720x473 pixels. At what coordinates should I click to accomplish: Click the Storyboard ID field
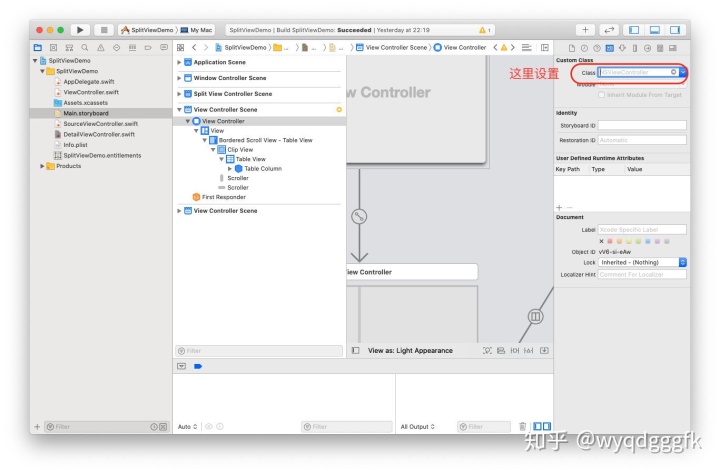pyautogui.click(x=642, y=125)
